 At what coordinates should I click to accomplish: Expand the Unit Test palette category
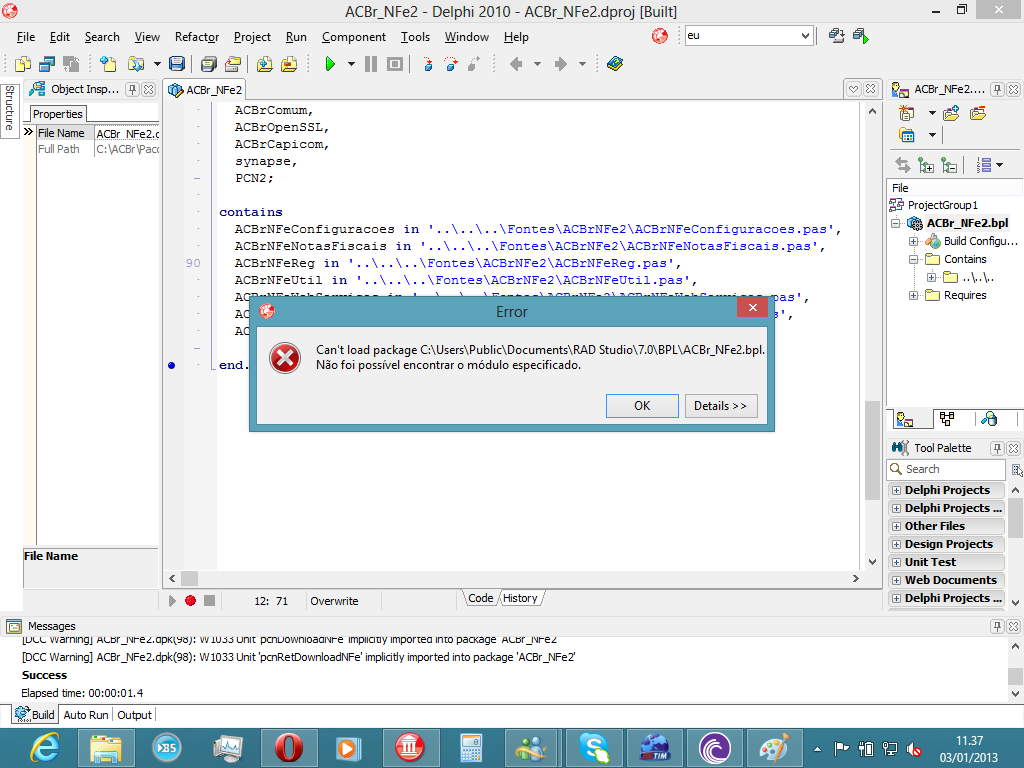pyautogui.click(x=896, y=562)
